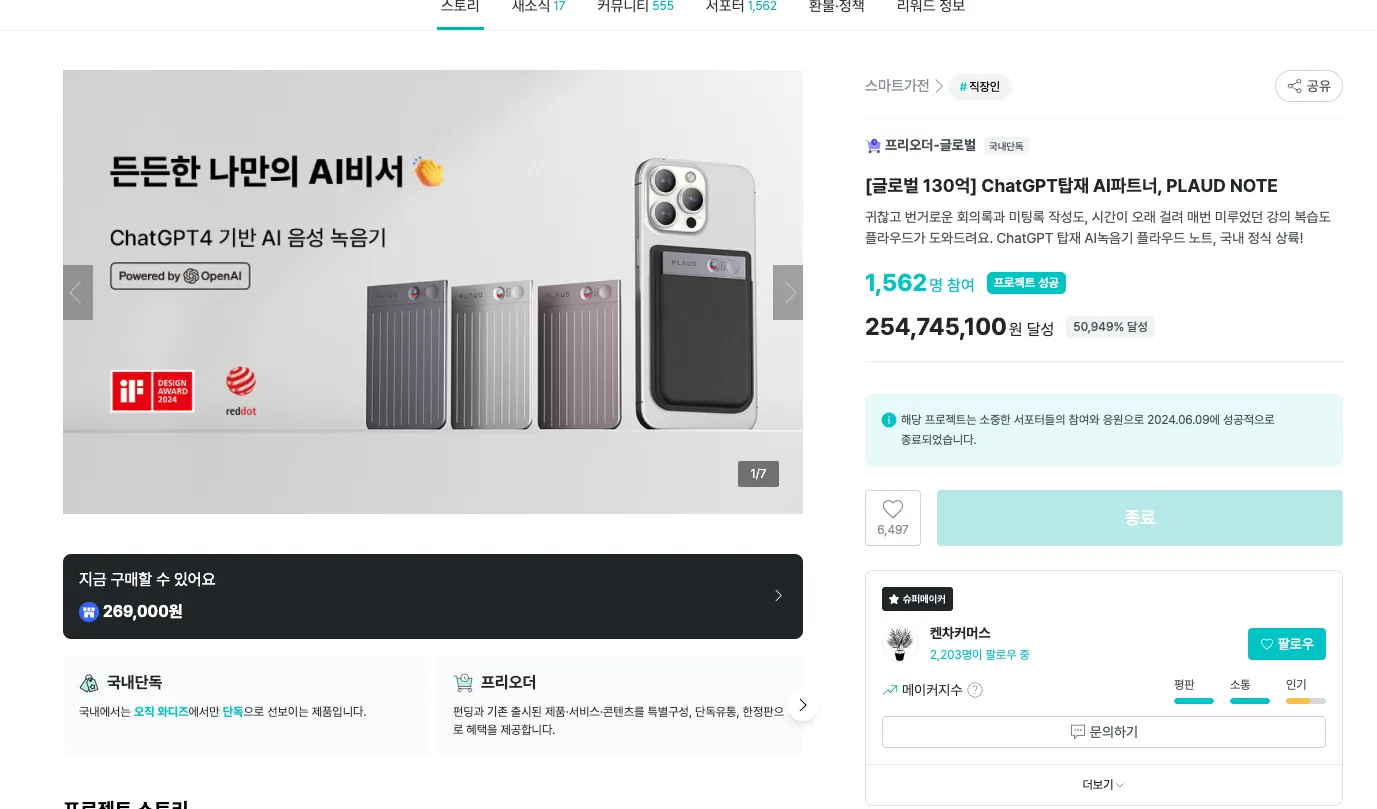Click the shopping cart icon beside 프리오더
Screen dimensions: 1377x809
pos(462,681)
